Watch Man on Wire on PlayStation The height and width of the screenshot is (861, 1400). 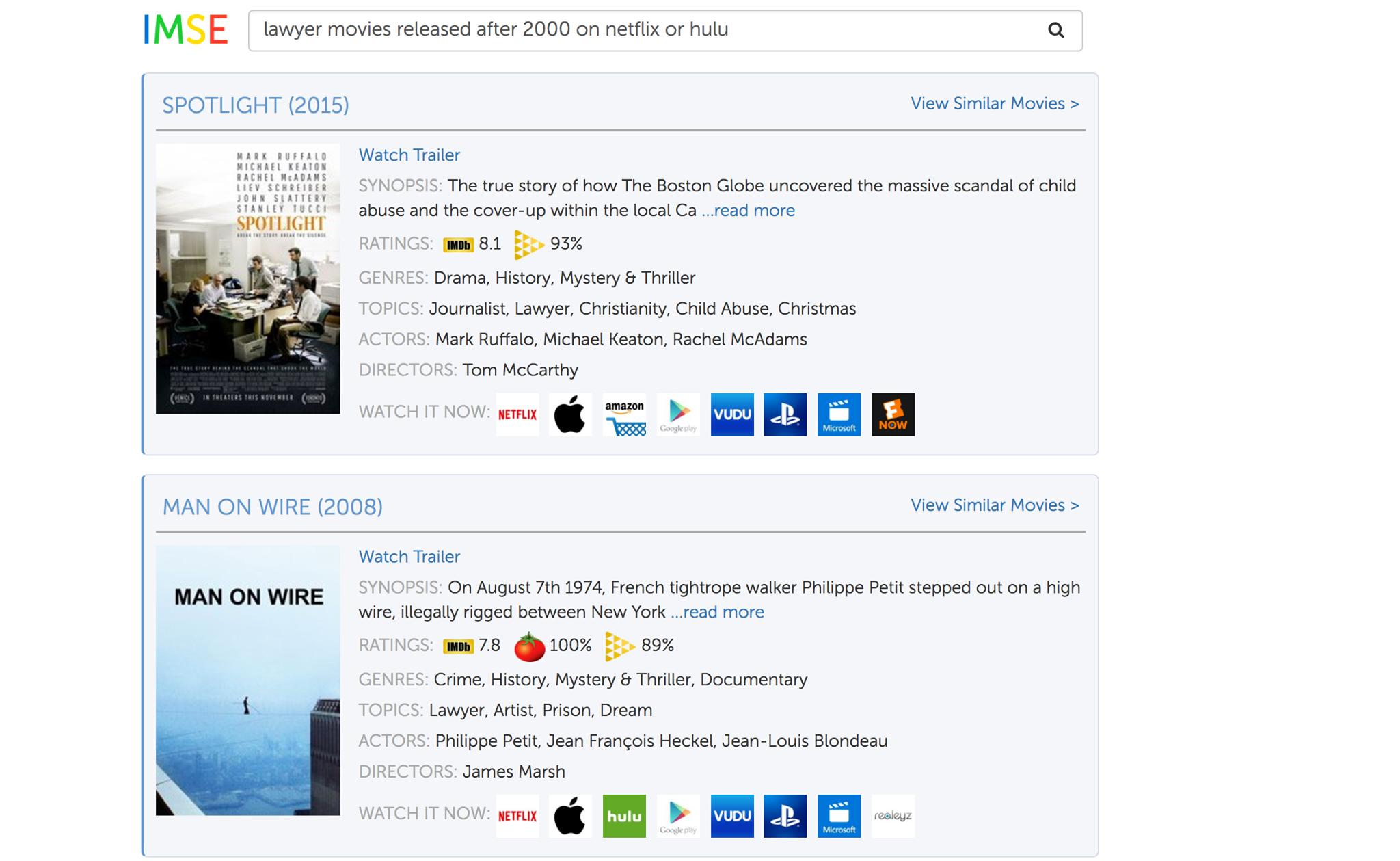pyautogui.click(x=785, y=815)
